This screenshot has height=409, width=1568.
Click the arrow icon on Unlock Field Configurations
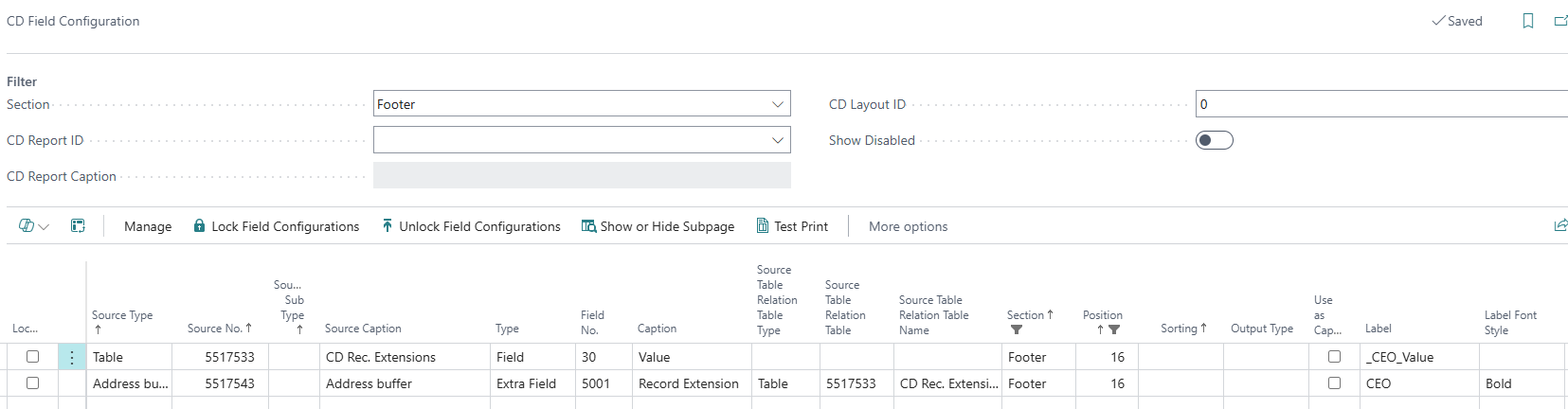click(x=387, y=226)
